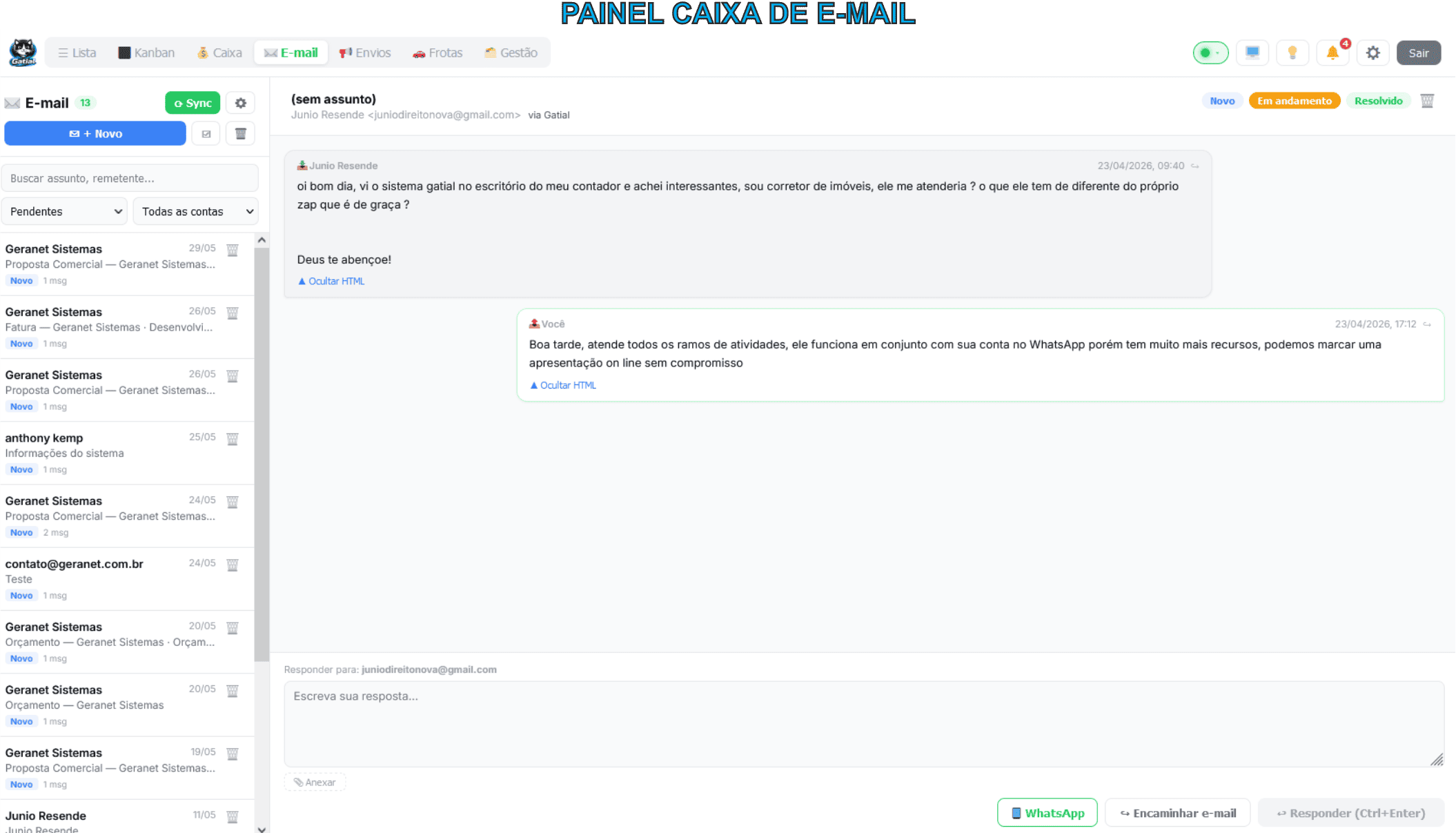Click the reply area resize handle
The width and height of the screenshot is (1456, 833).
pyautogui.click(x=1437, y=759)
